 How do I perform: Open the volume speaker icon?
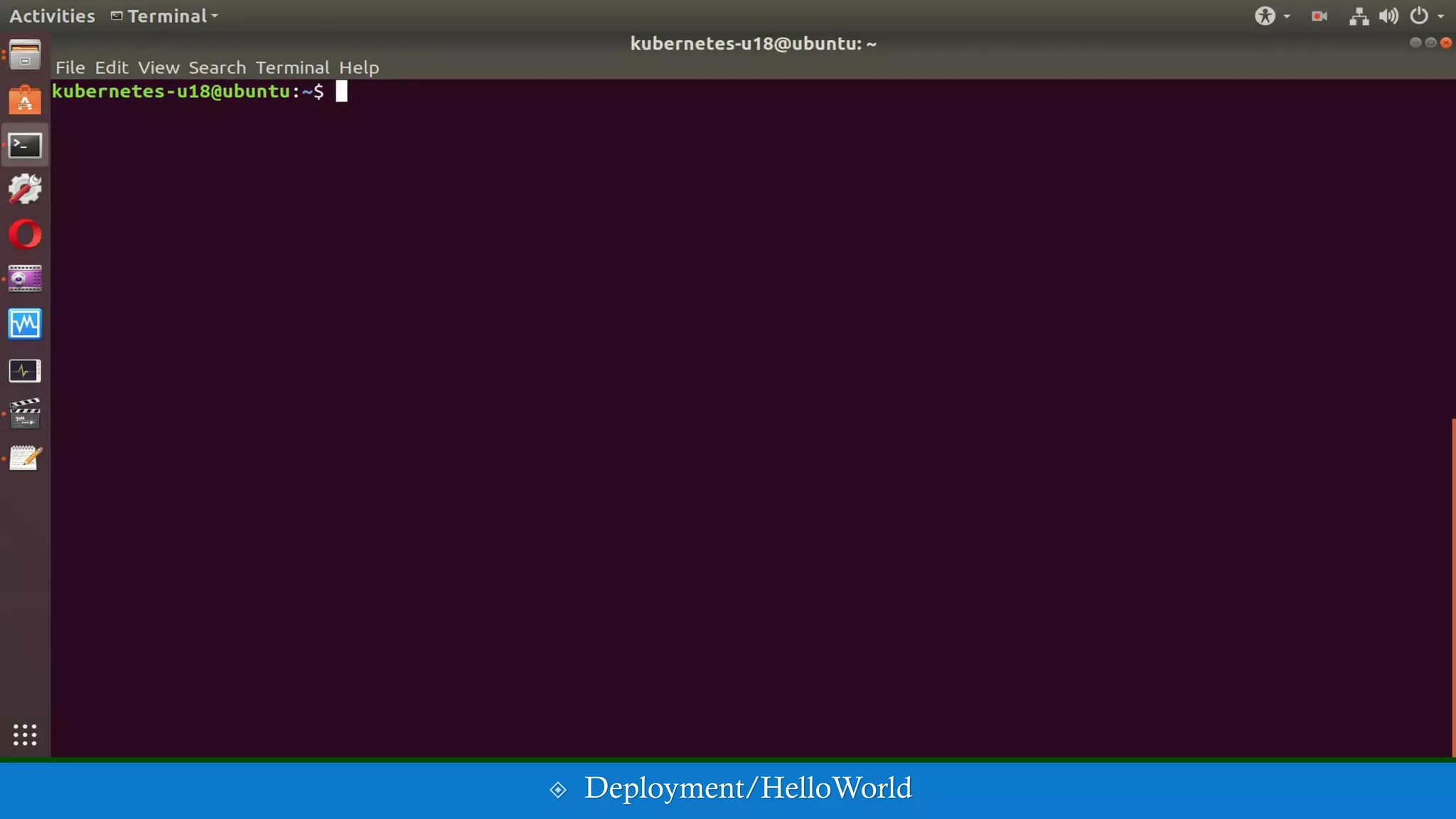pos(1388,16)
